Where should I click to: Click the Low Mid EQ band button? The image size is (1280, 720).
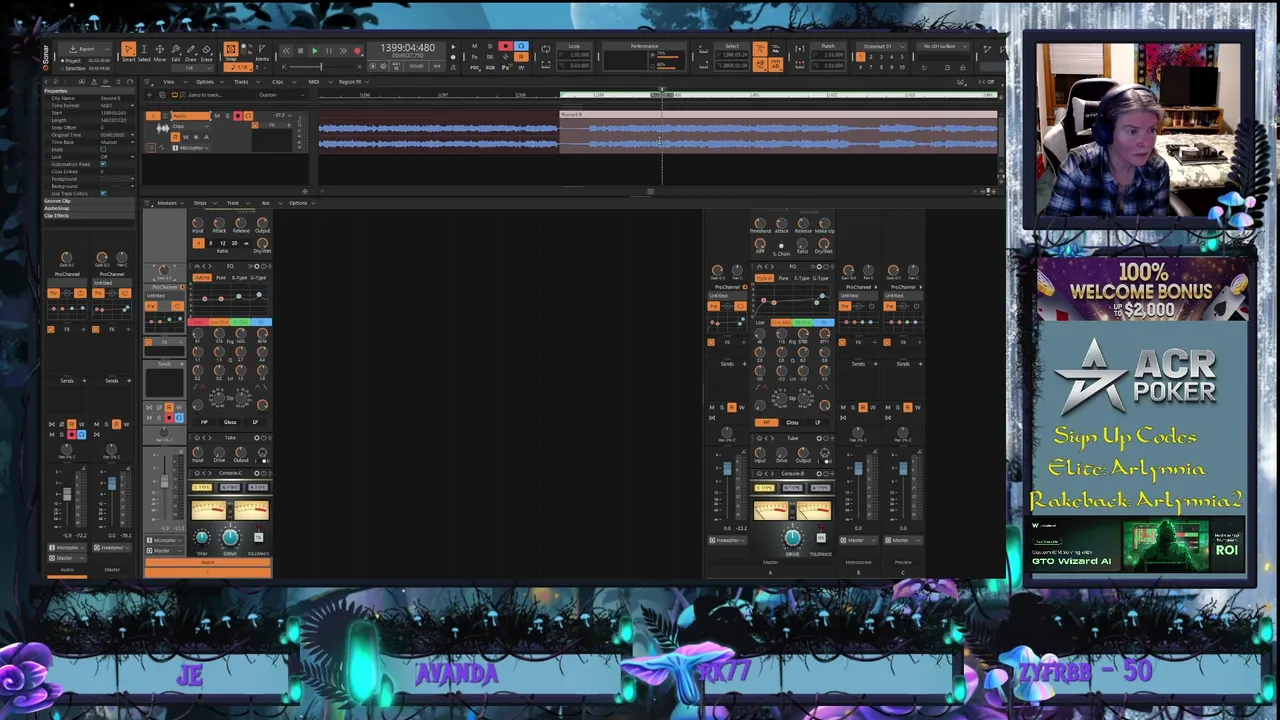pos(219,322)
